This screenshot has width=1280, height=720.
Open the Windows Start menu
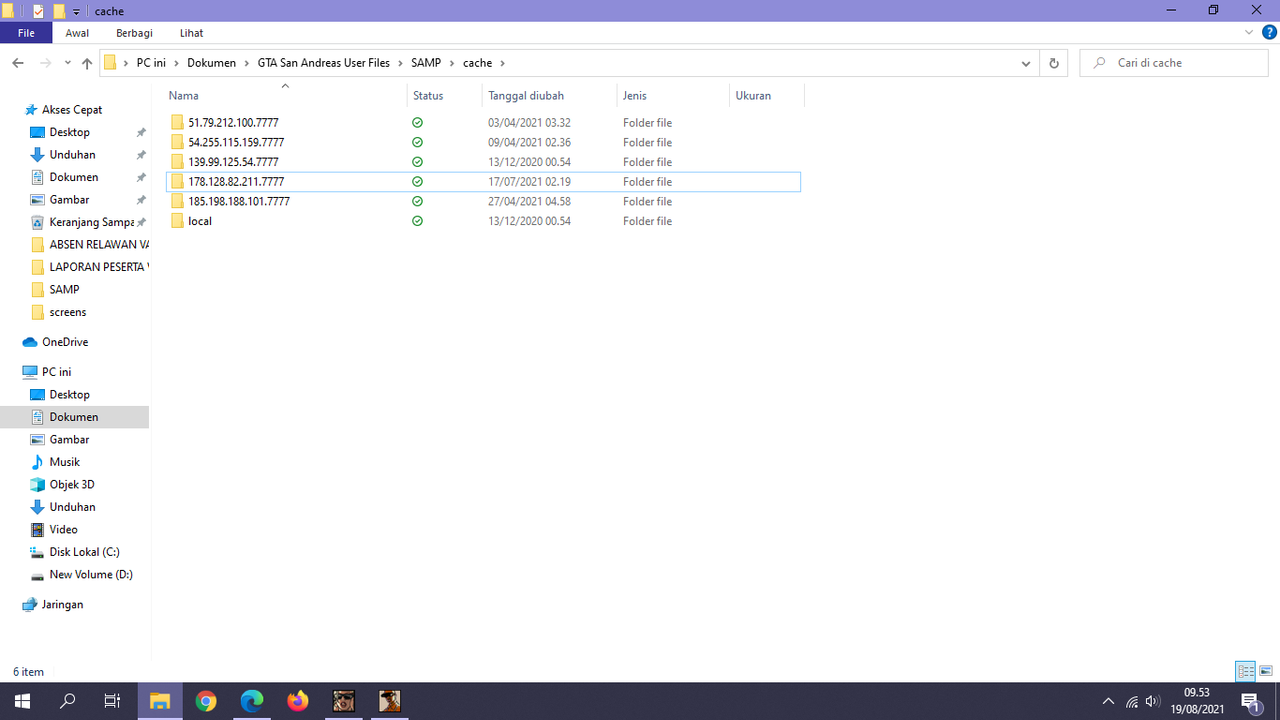[x=22, y=701]
